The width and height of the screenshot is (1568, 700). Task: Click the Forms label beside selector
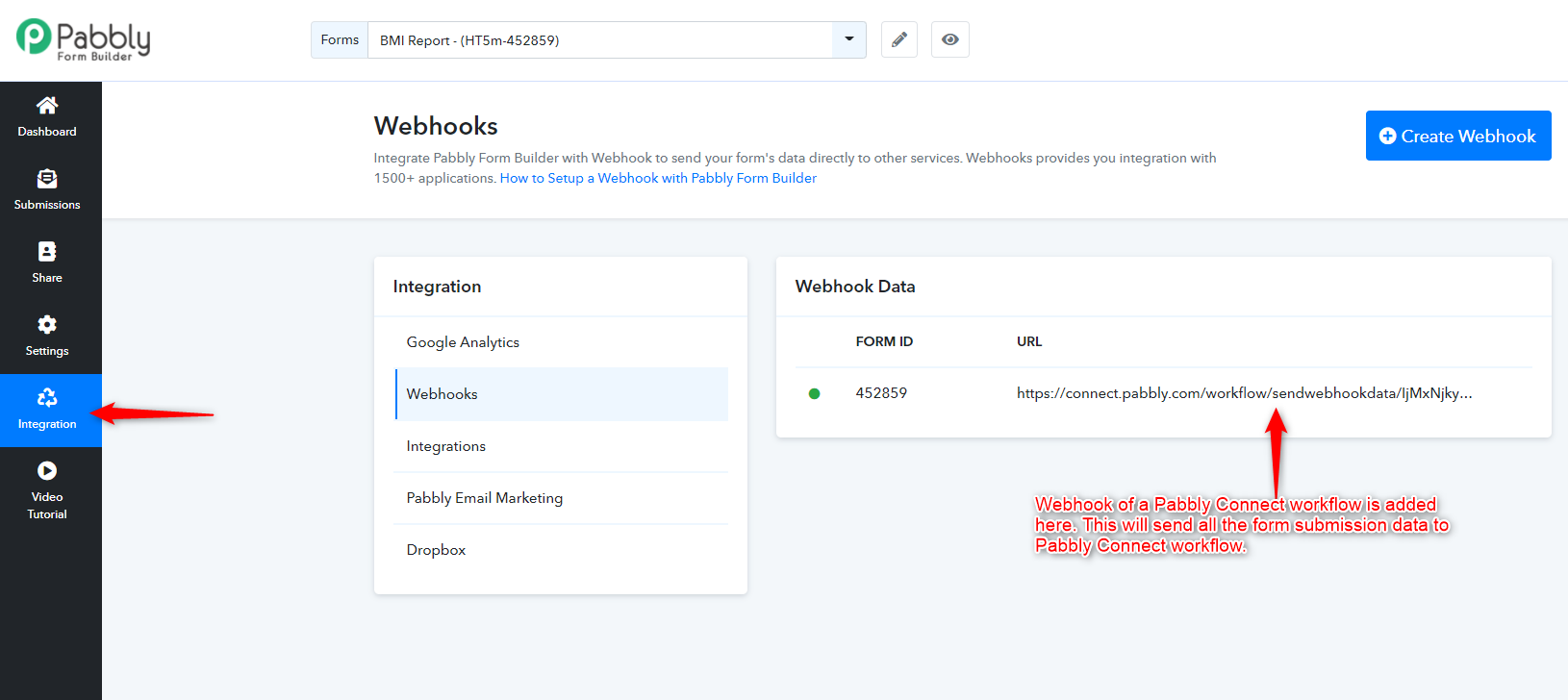click(340, 39)
